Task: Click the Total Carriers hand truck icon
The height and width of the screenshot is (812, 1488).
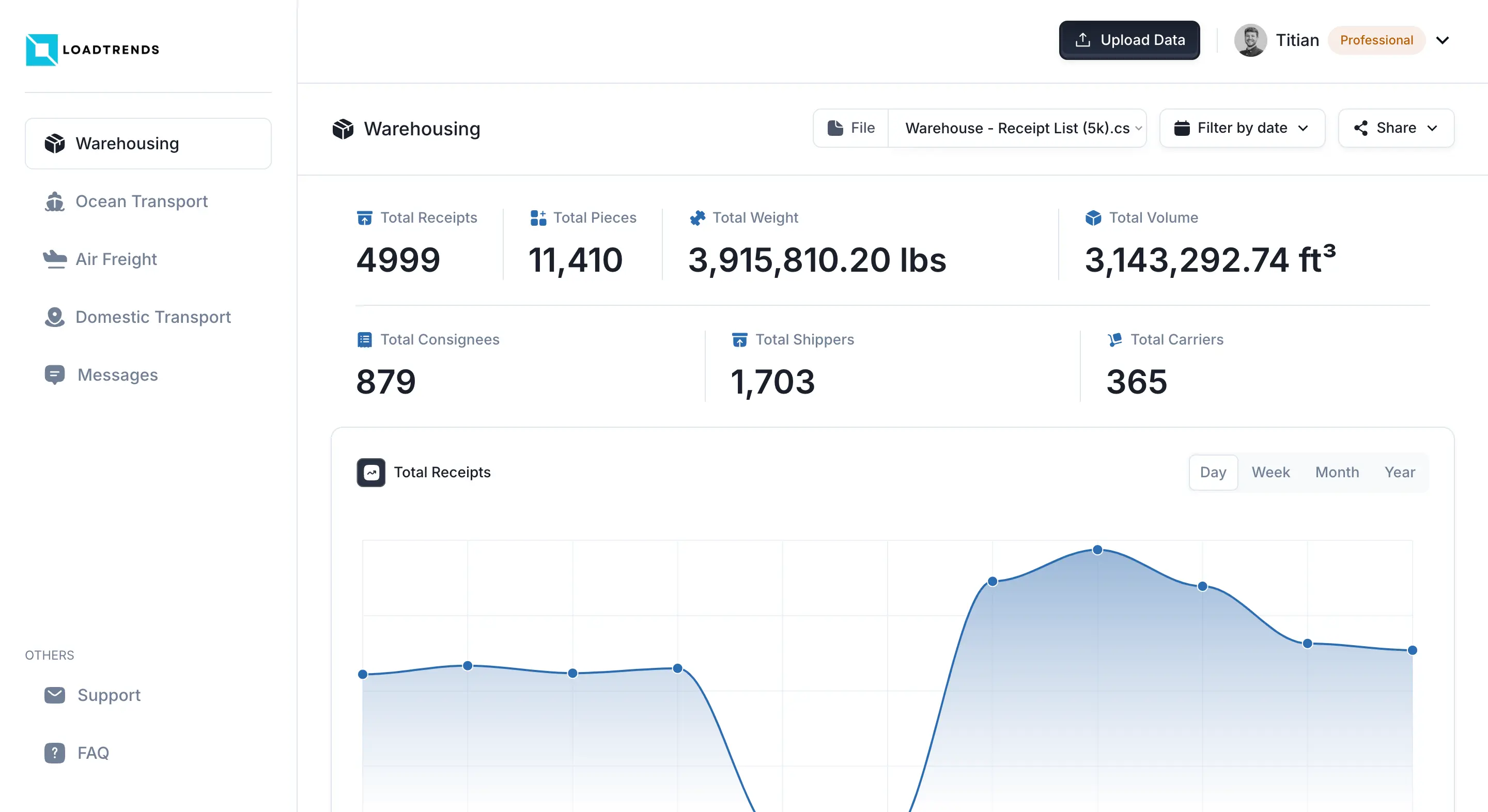Action: click(1115, 339)
